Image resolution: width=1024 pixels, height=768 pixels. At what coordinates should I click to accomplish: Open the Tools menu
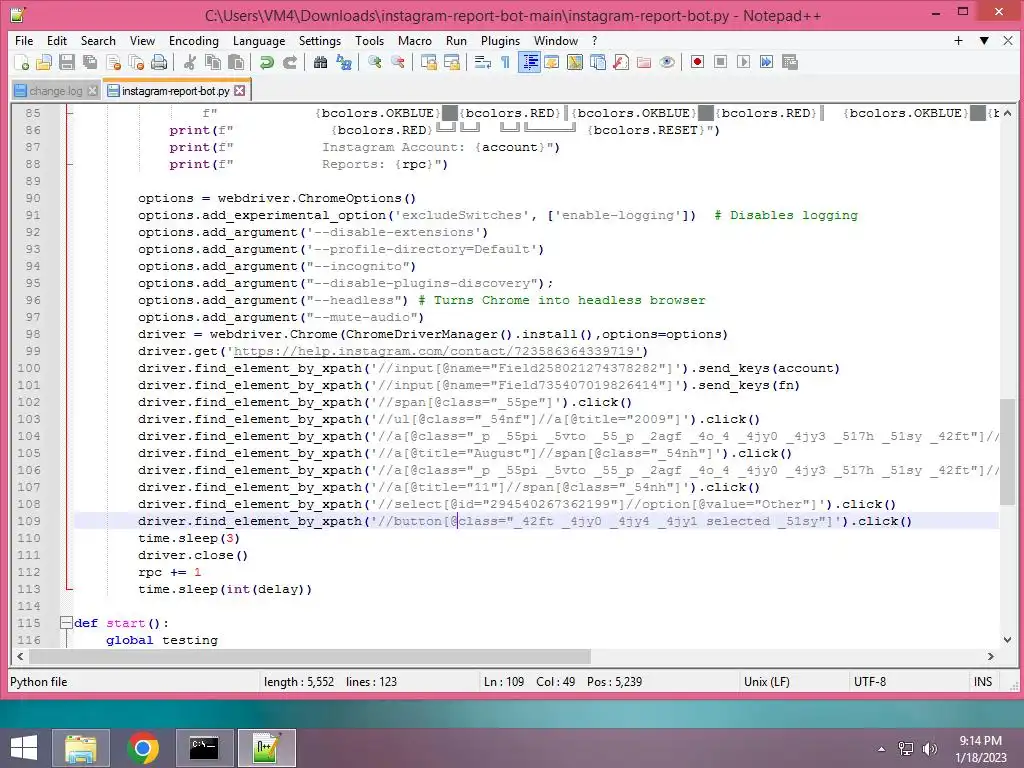370,40
